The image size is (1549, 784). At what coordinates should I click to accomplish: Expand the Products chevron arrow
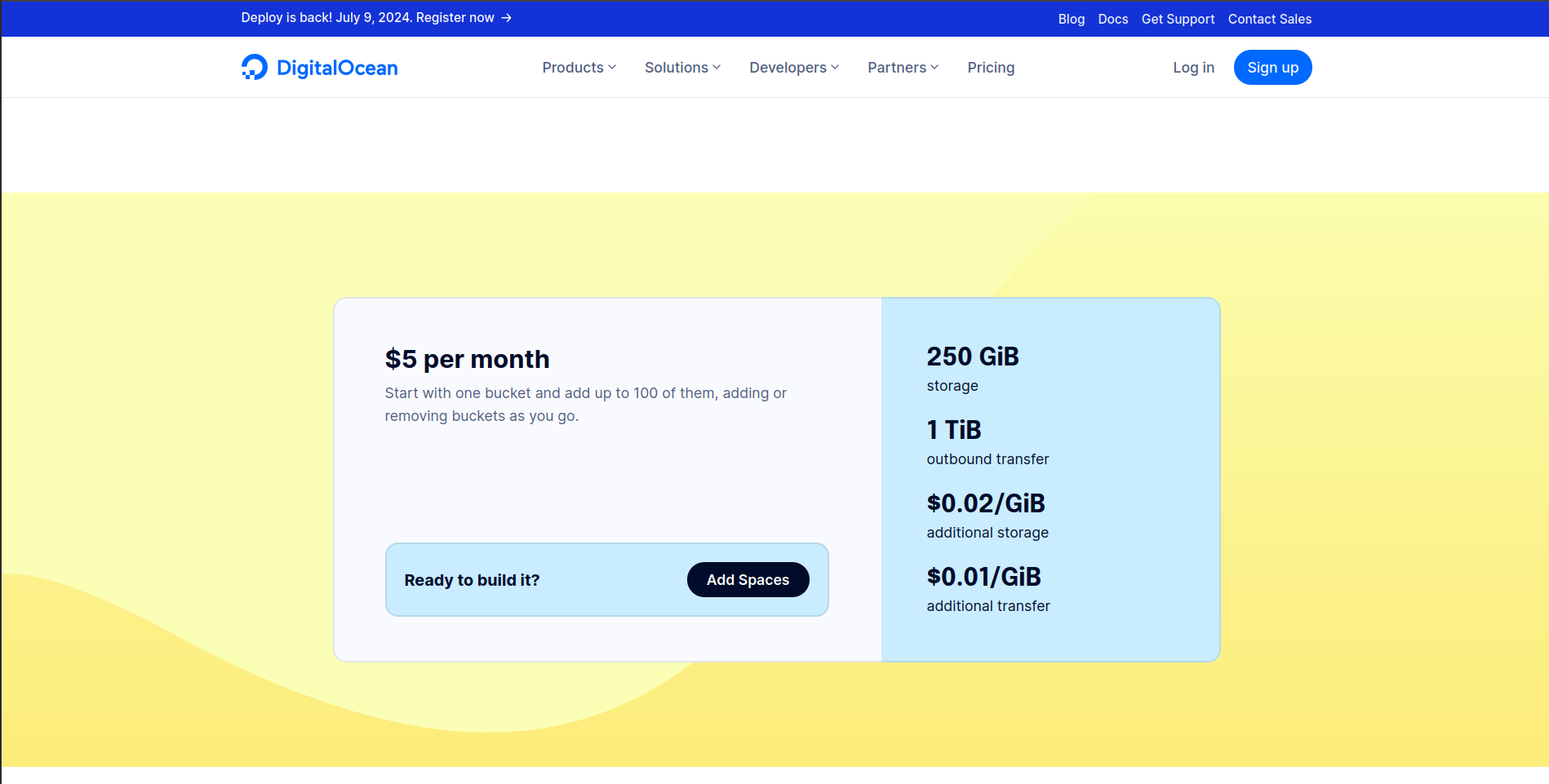[x=612, y=68]
